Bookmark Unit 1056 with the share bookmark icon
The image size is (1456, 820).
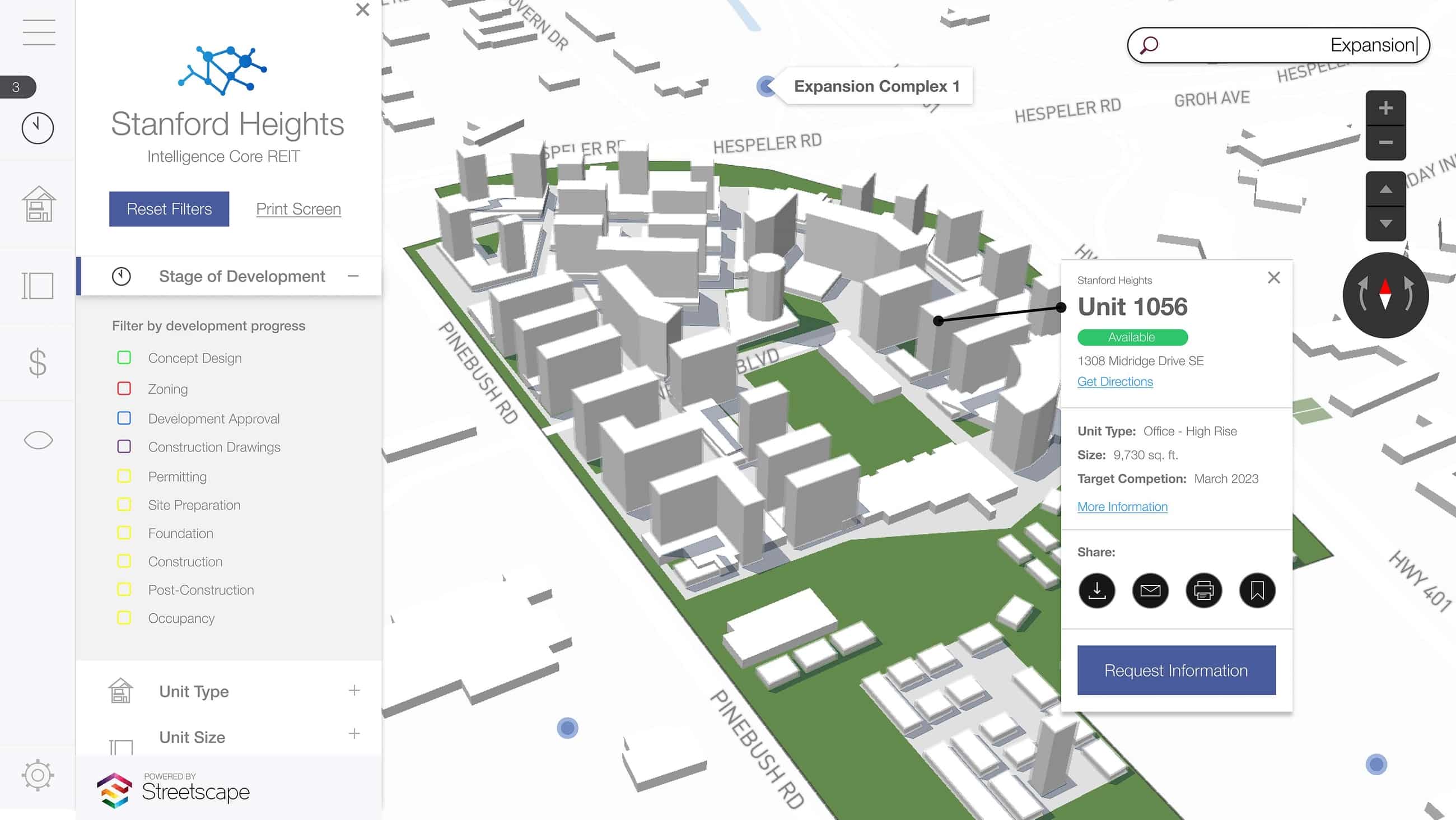[x=1258, y=590]
